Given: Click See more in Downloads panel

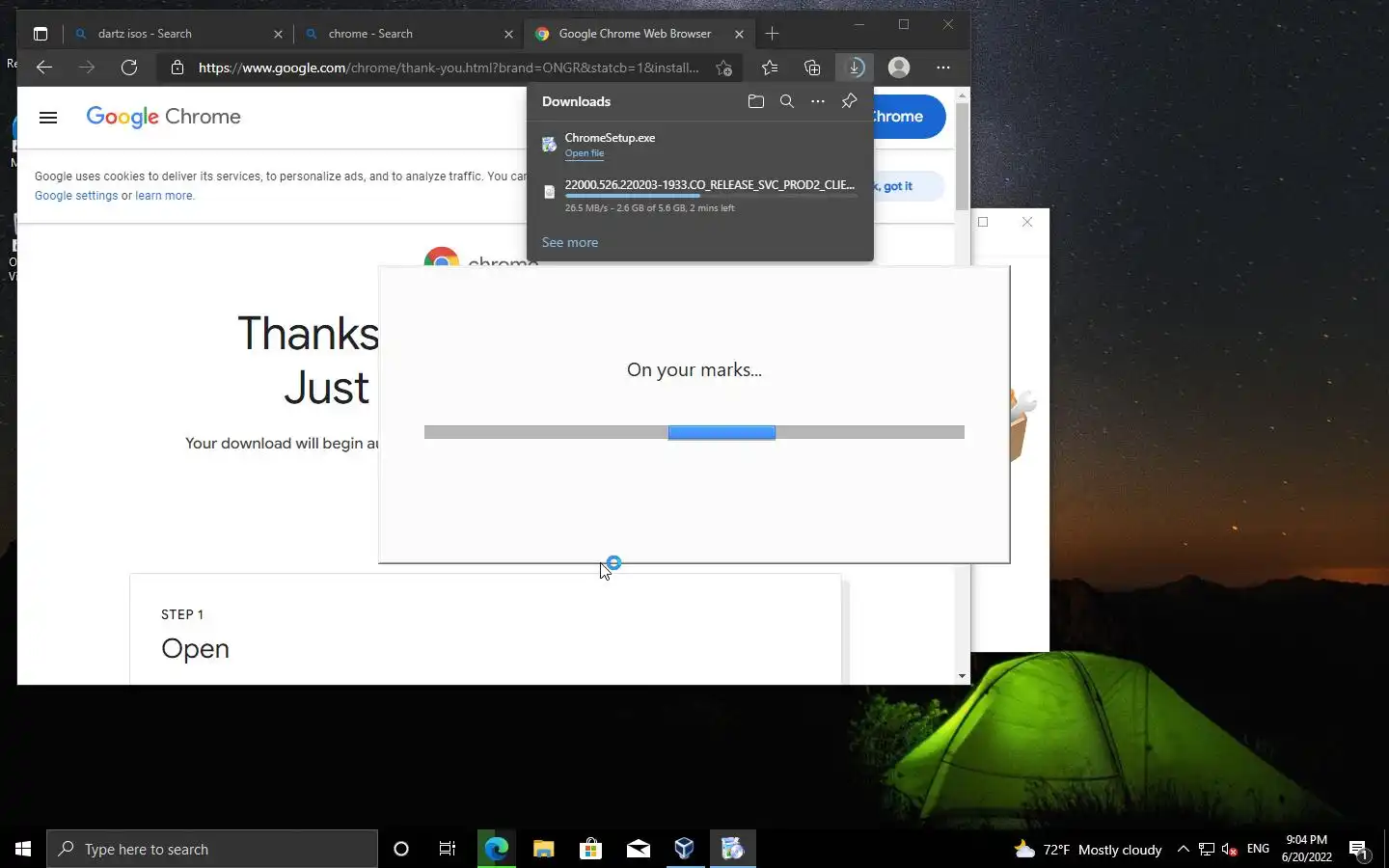Looking at the screenshot, I should pos(570,242).
